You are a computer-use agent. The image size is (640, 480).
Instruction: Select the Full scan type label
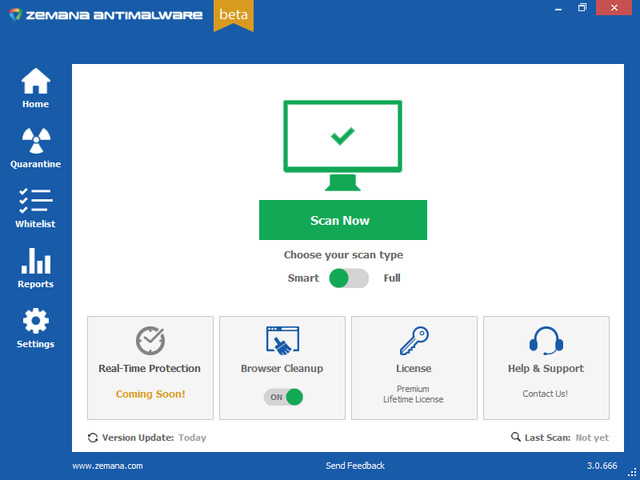coord(392,278)
